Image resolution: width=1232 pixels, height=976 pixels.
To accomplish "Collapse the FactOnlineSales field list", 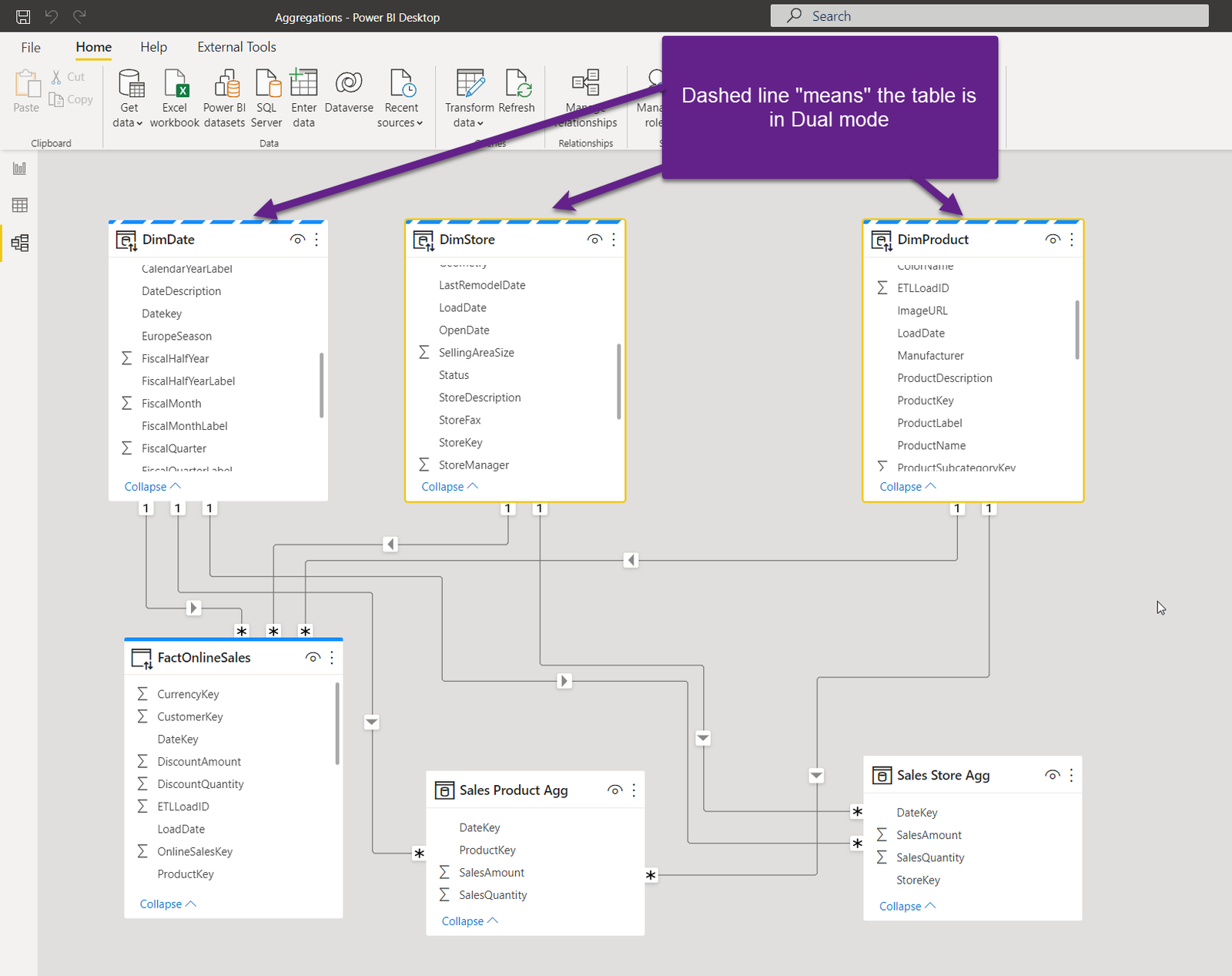I will (167, 904).
